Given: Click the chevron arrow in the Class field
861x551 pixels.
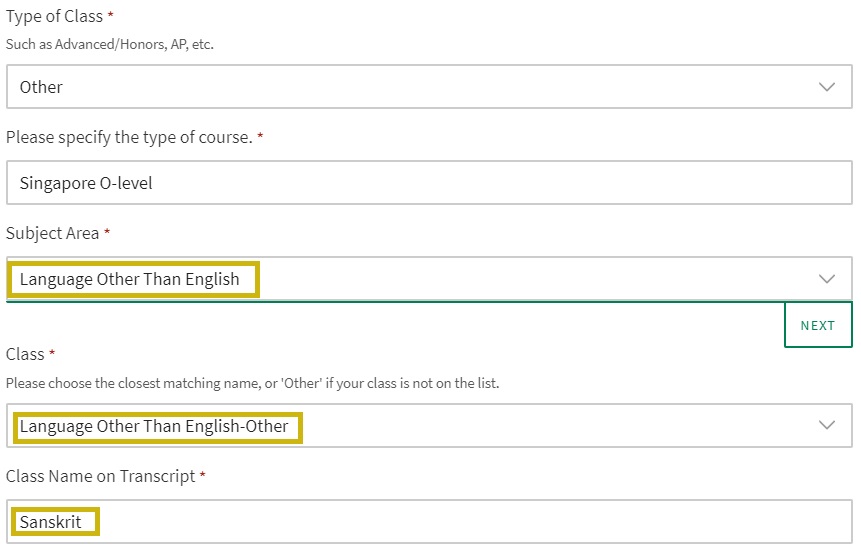Looking at the screenshot, I should click(827, 425).
